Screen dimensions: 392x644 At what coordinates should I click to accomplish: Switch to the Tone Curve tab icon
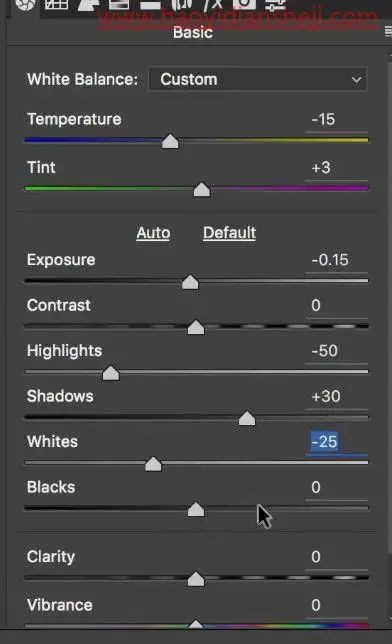pos(56,5)
